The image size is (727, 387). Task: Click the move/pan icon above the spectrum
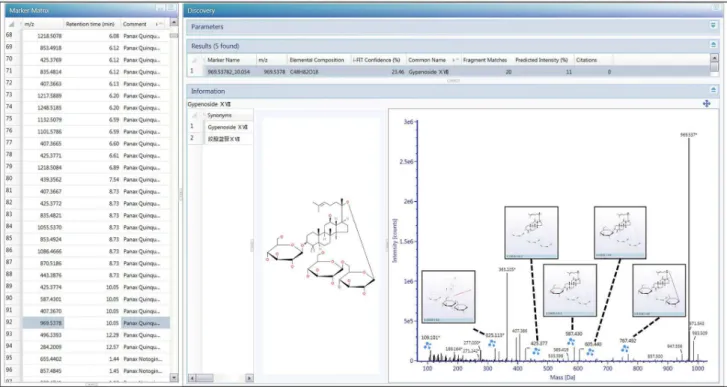pyautogui.click(x=707, y=103)
